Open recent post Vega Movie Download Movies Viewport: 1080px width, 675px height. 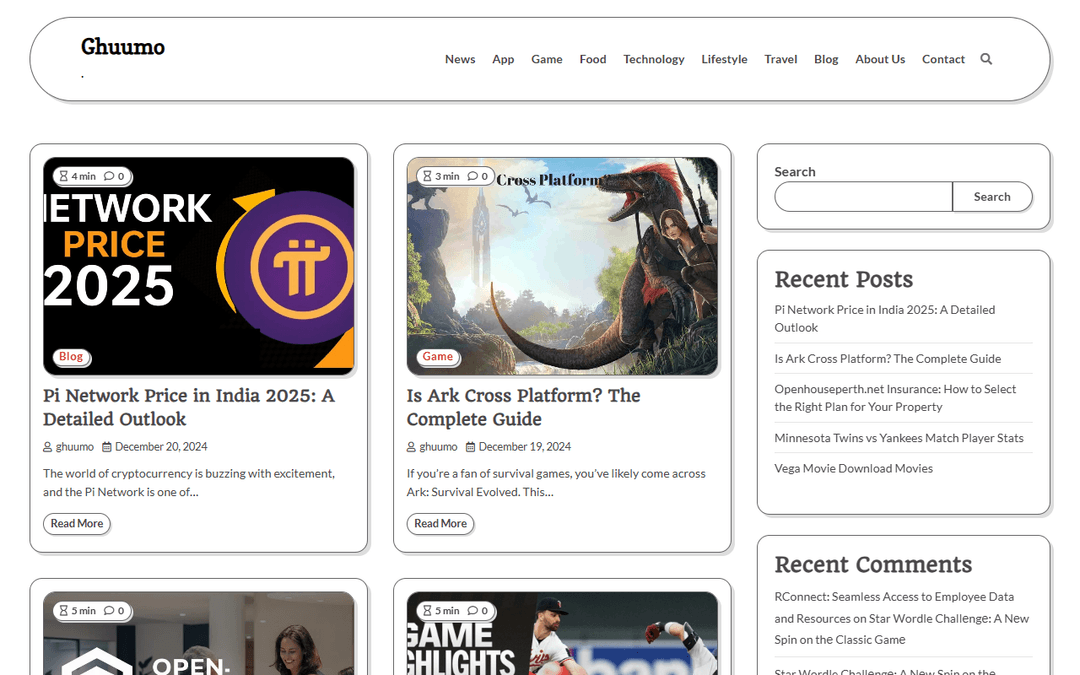point(853,468)
